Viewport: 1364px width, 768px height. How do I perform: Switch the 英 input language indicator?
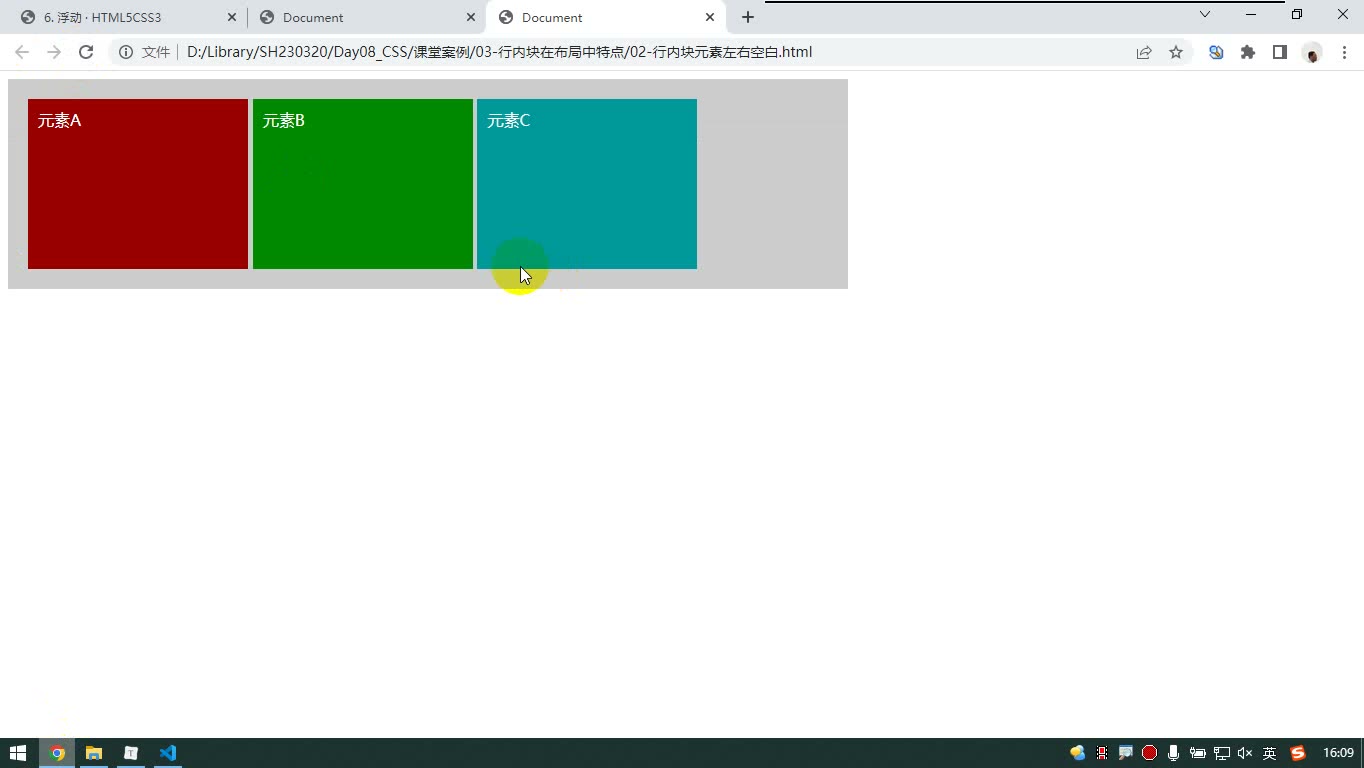(x=1269, y=753)
